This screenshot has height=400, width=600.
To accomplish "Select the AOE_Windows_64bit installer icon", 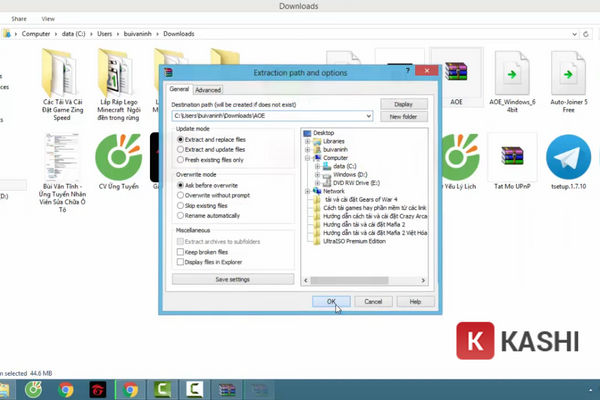I will (x=512, y=77).
